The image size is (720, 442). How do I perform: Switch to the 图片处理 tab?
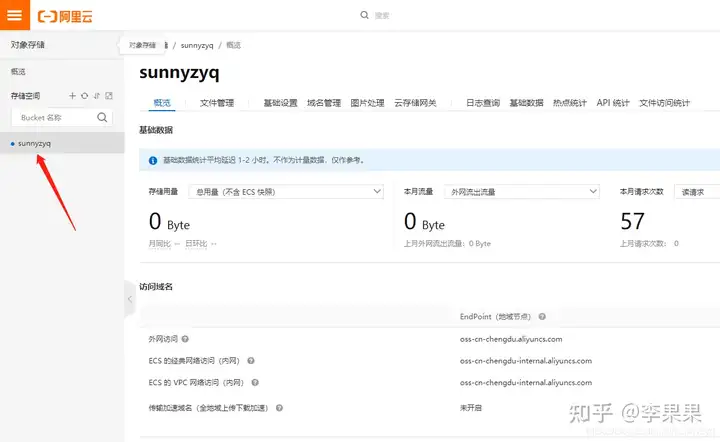(x=367, y=103)
